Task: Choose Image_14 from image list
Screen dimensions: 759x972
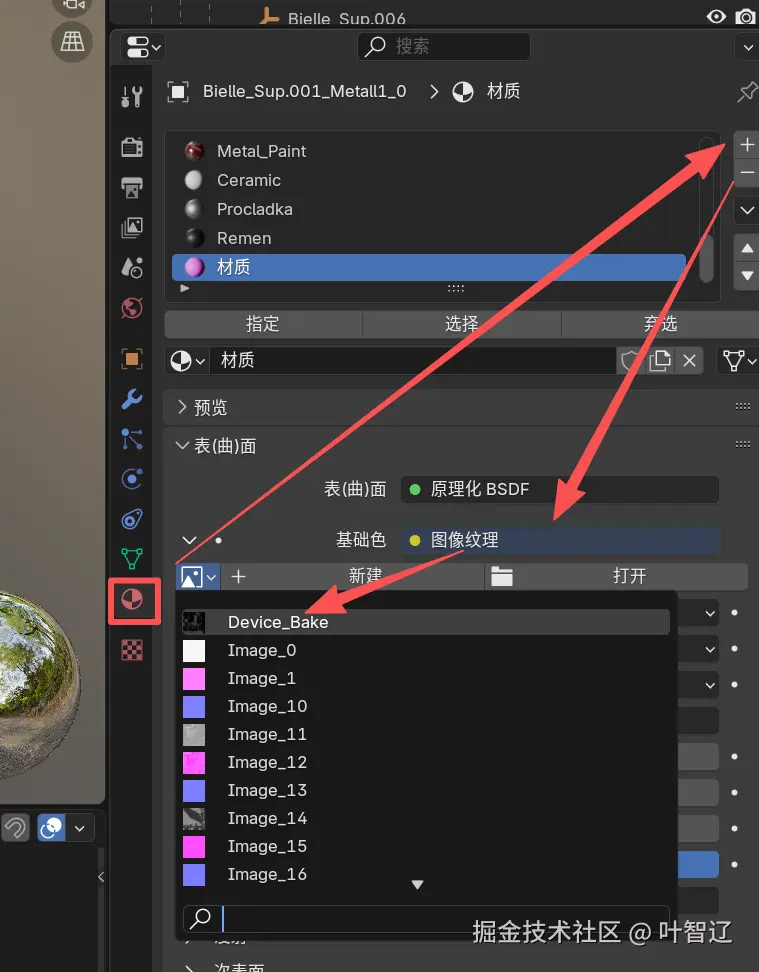Action: click(425, 818)
